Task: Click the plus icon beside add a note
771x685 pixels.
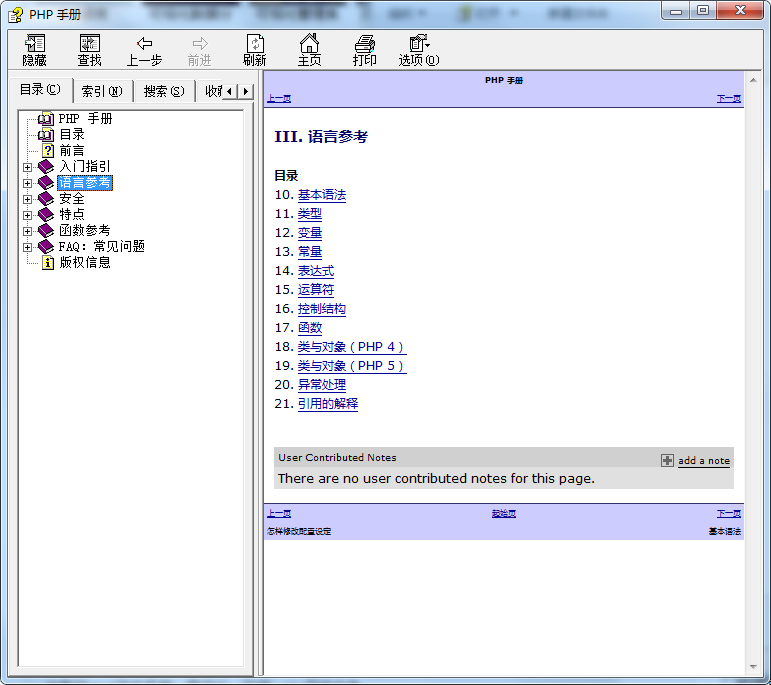Action: 667,460
